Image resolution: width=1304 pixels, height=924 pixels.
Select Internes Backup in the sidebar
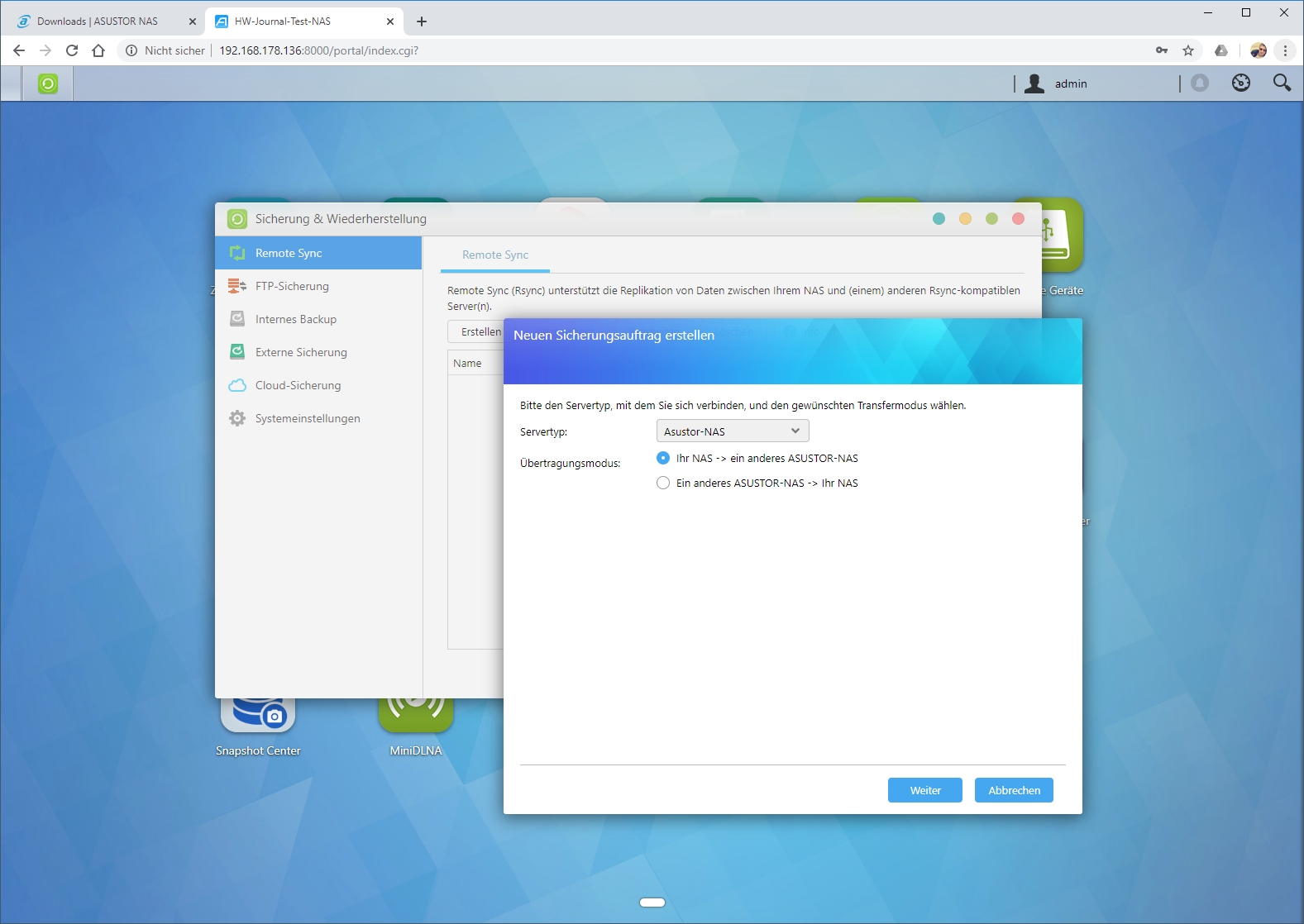coord(318,319)
